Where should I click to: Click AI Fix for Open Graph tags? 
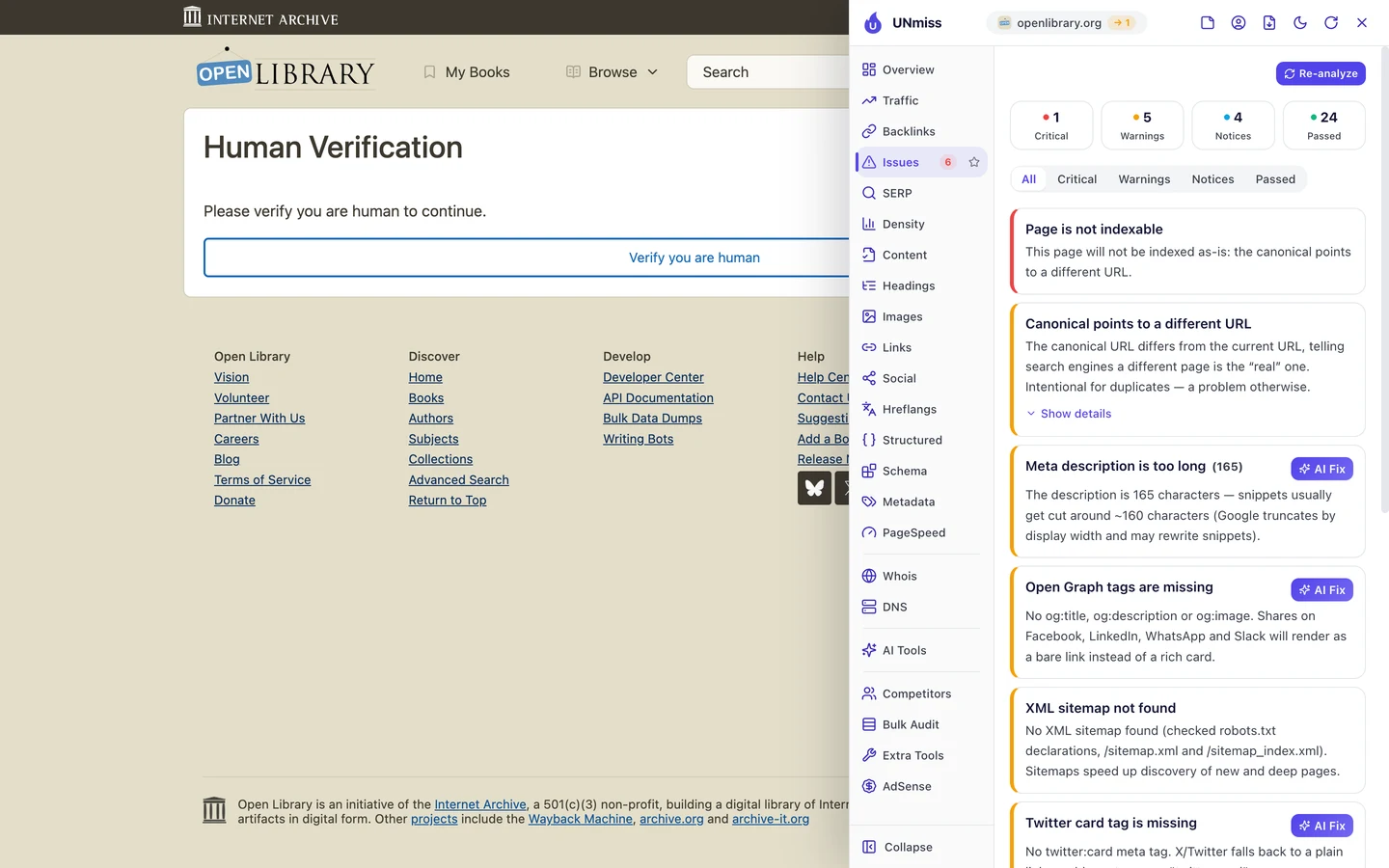1321,590
